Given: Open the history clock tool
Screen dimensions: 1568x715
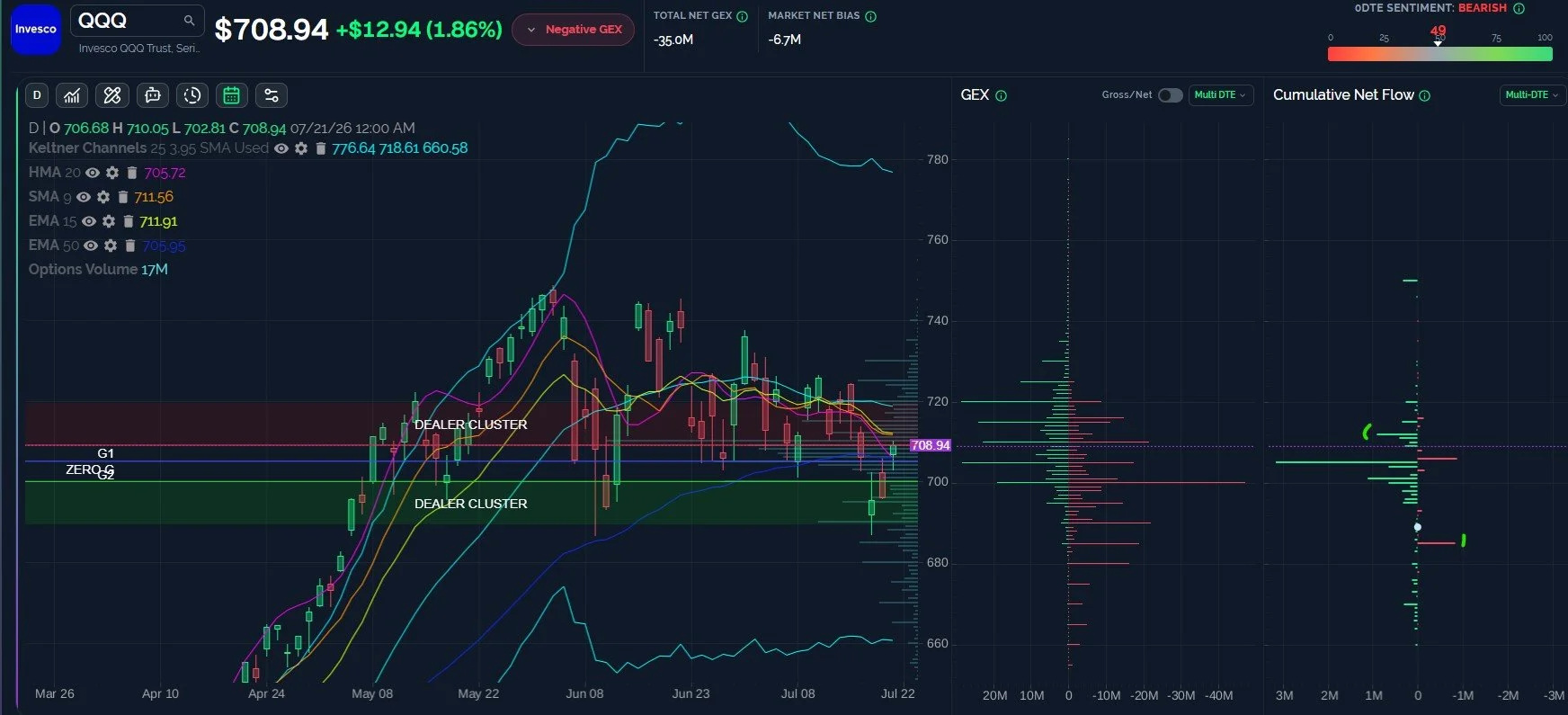Looking at the screenshot, I should 192,95.
